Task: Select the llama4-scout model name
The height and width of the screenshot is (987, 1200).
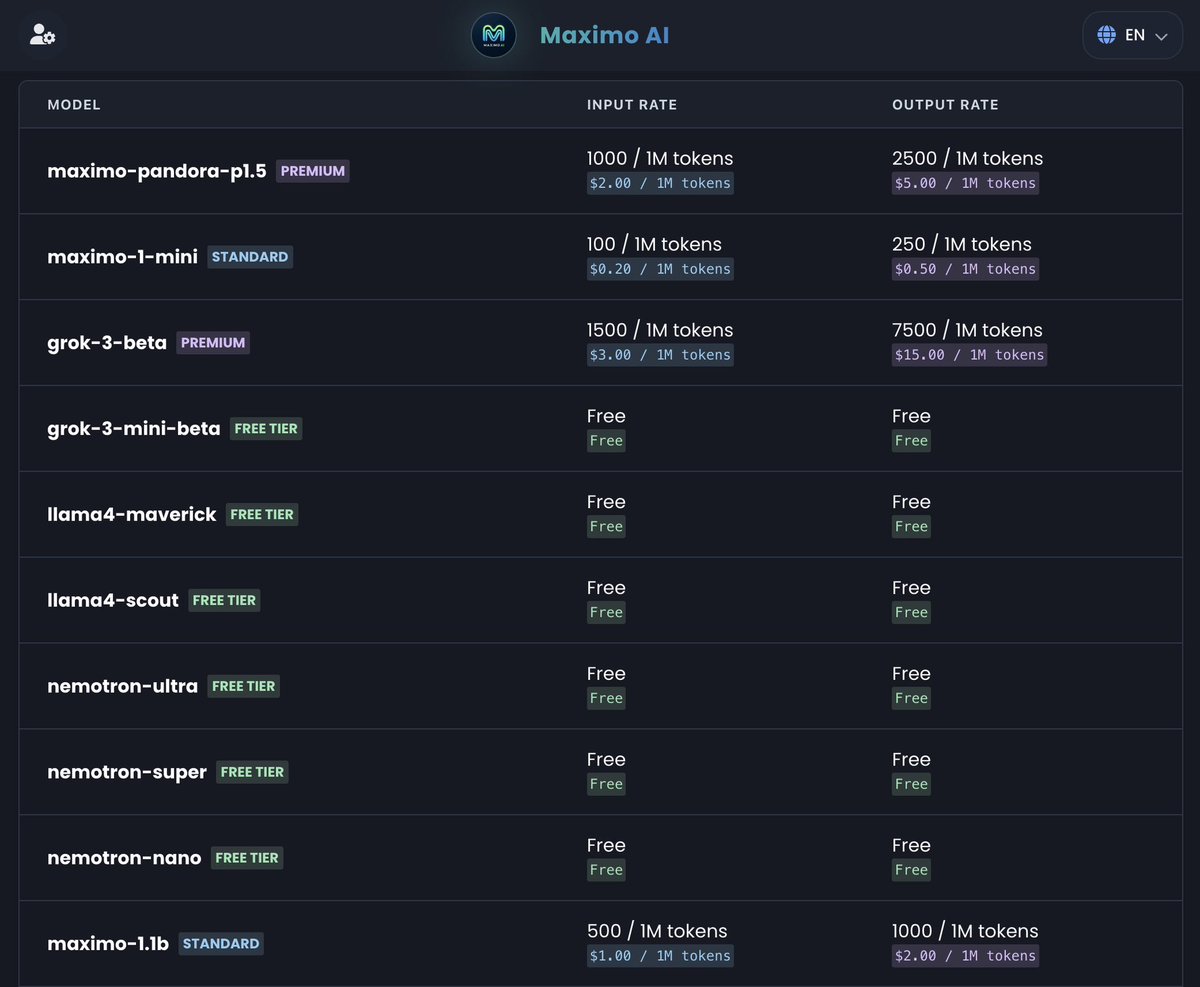Action: [113, 600]
